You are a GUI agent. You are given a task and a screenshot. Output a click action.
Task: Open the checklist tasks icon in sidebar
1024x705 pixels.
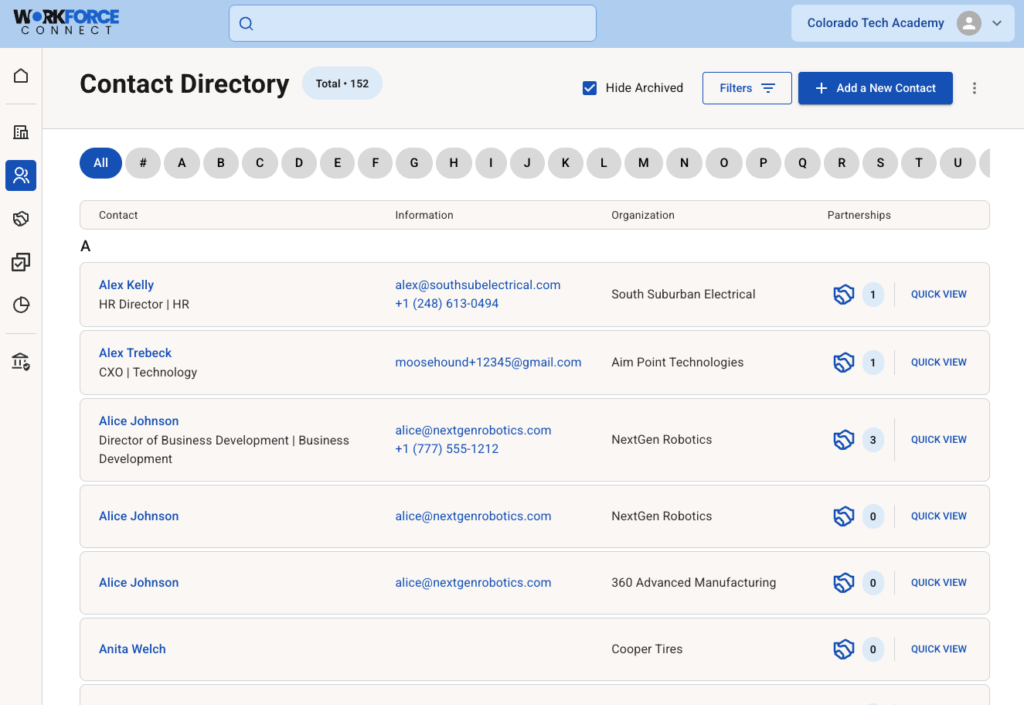(20, 262)
